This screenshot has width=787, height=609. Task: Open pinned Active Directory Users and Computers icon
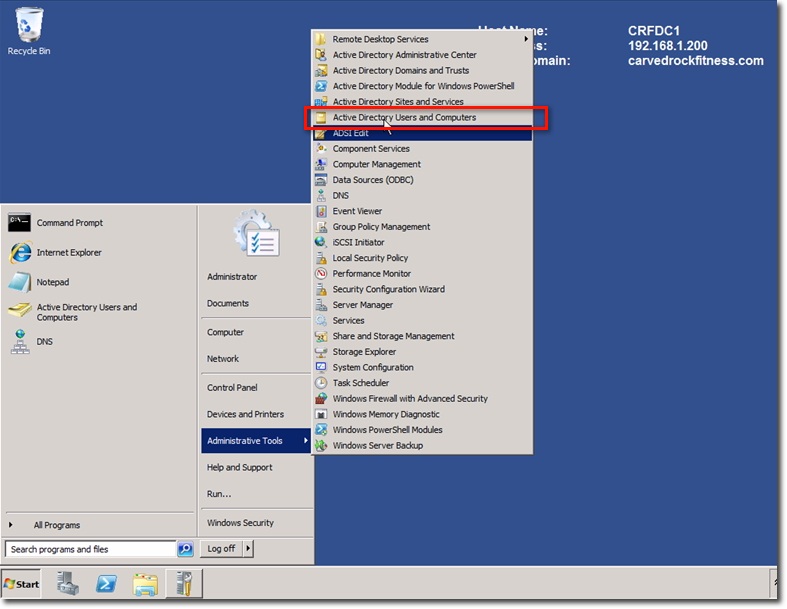pos(20,310)
